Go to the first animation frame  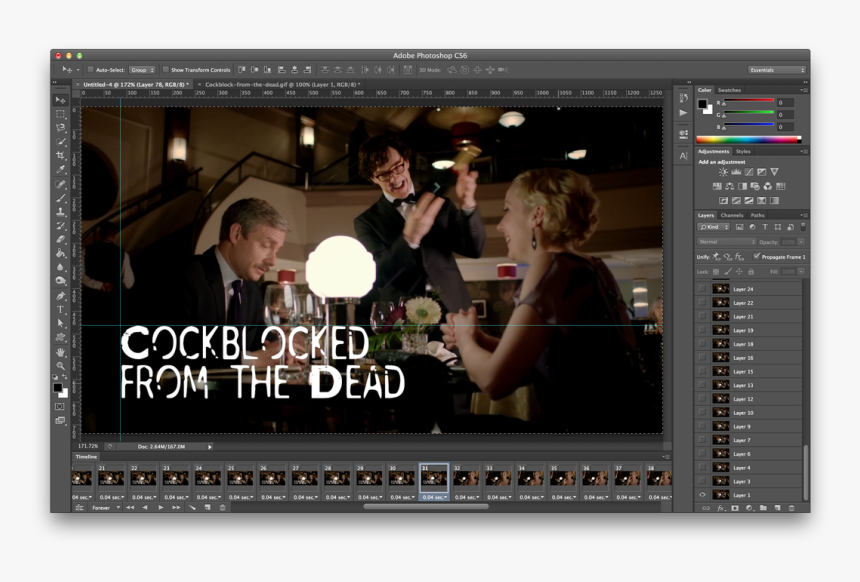130,507
